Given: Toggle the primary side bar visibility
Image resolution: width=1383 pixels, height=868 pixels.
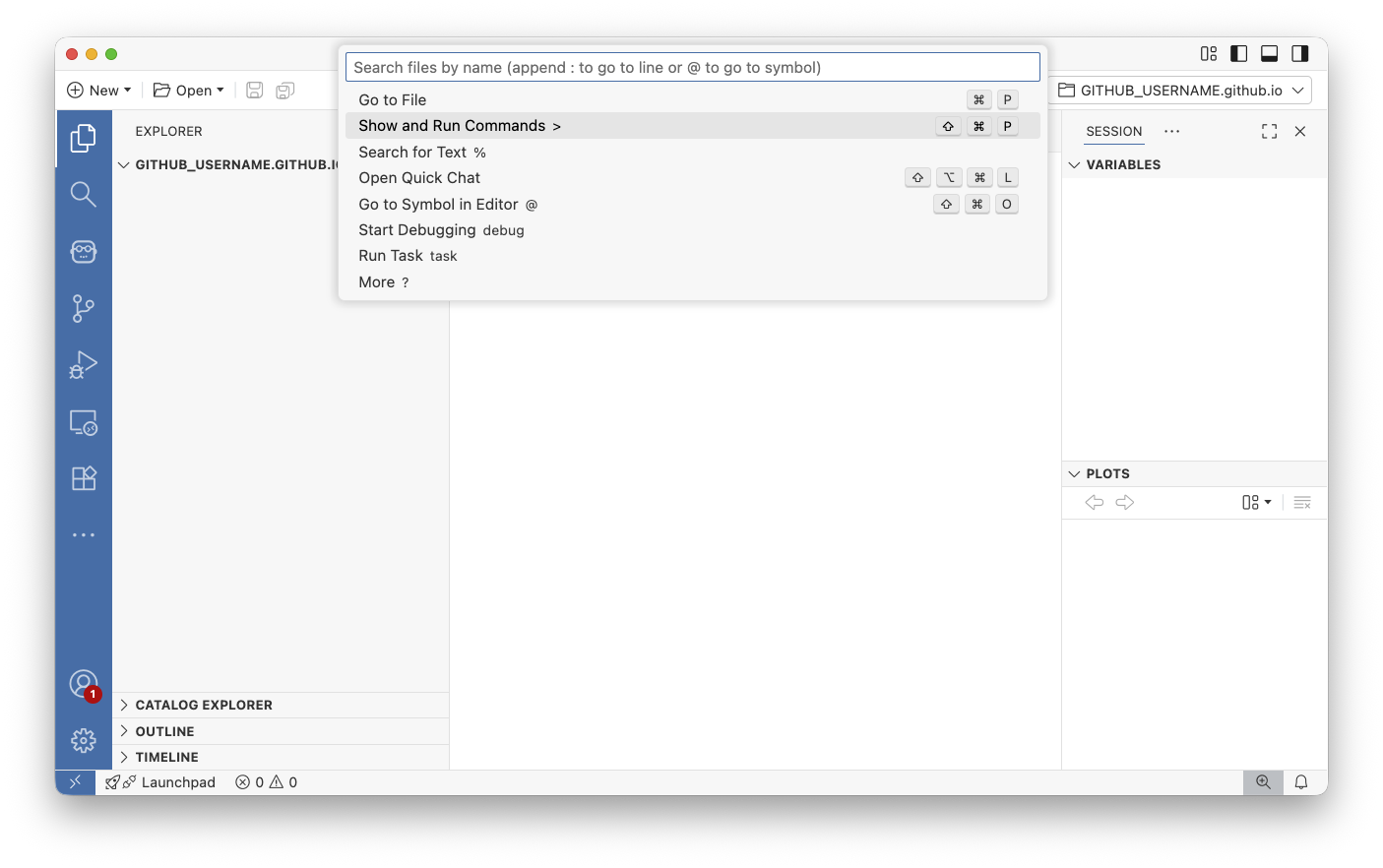Looking at the screenshot, I should (1239, 54).
